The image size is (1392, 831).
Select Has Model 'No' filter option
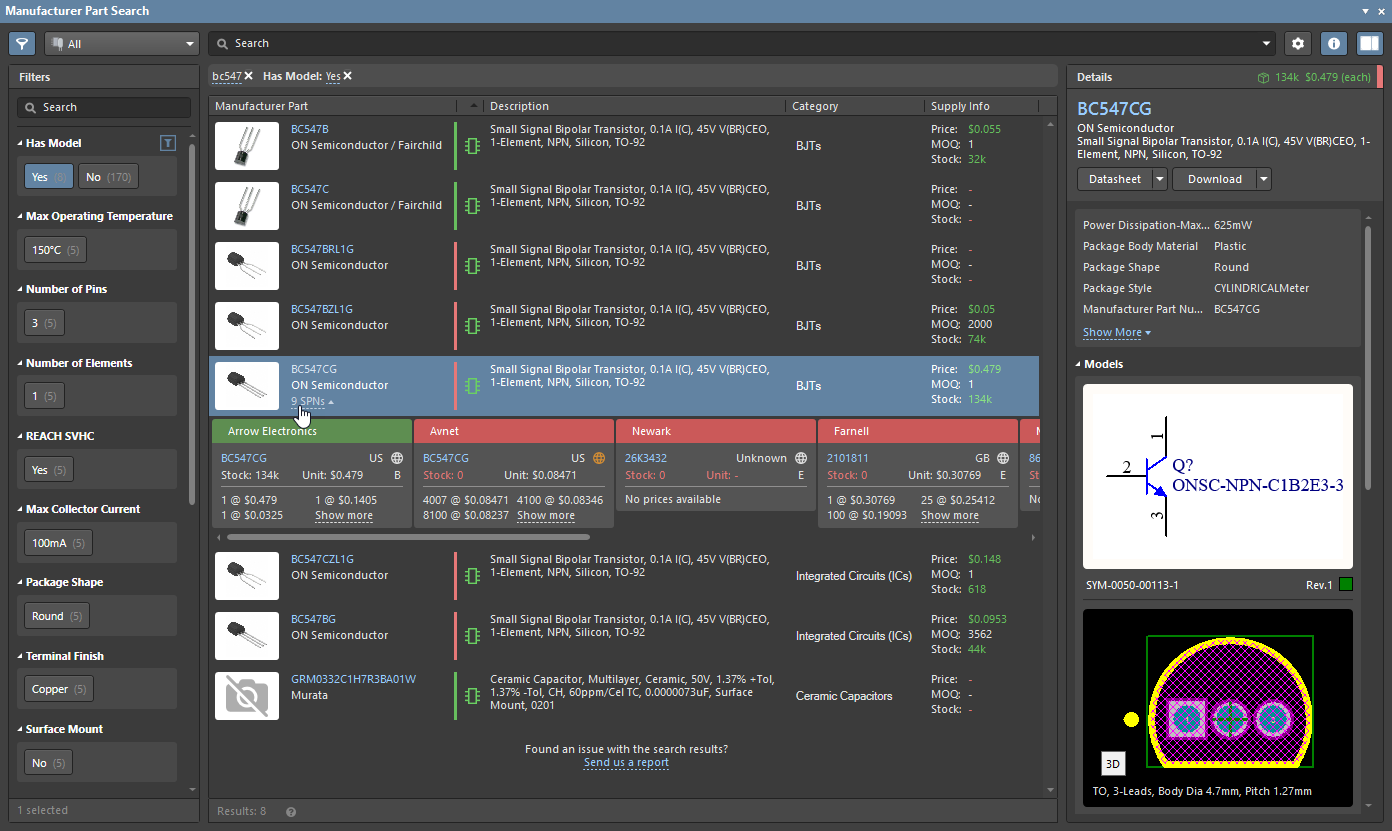(x=108, y=177)
